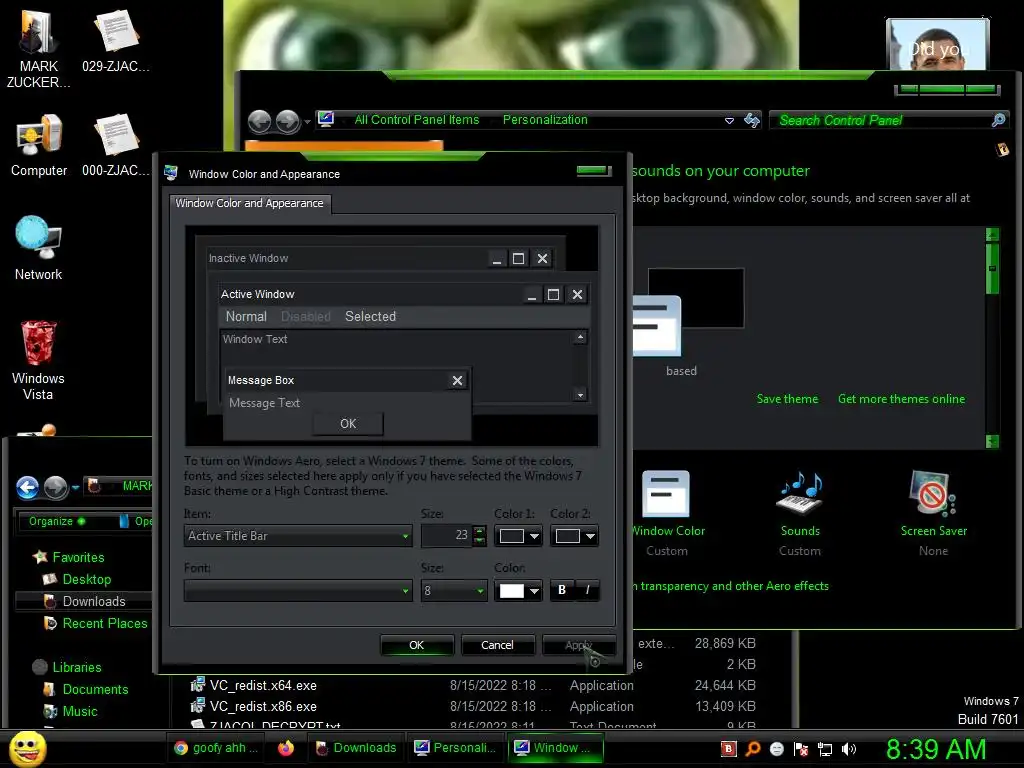Viewport: 1024px width, 768px height.
Task: Open the Font Size dropdown showing 8
Action: pyautogui.click(x=455, y=590)
